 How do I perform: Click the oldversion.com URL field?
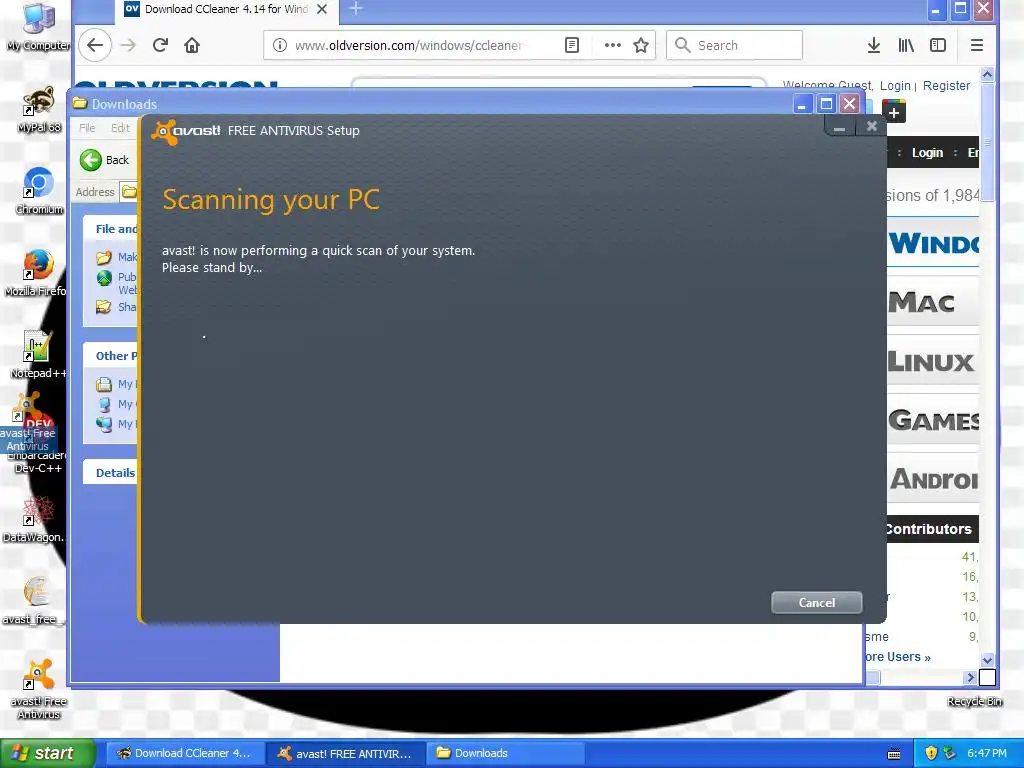coord(408,45)
